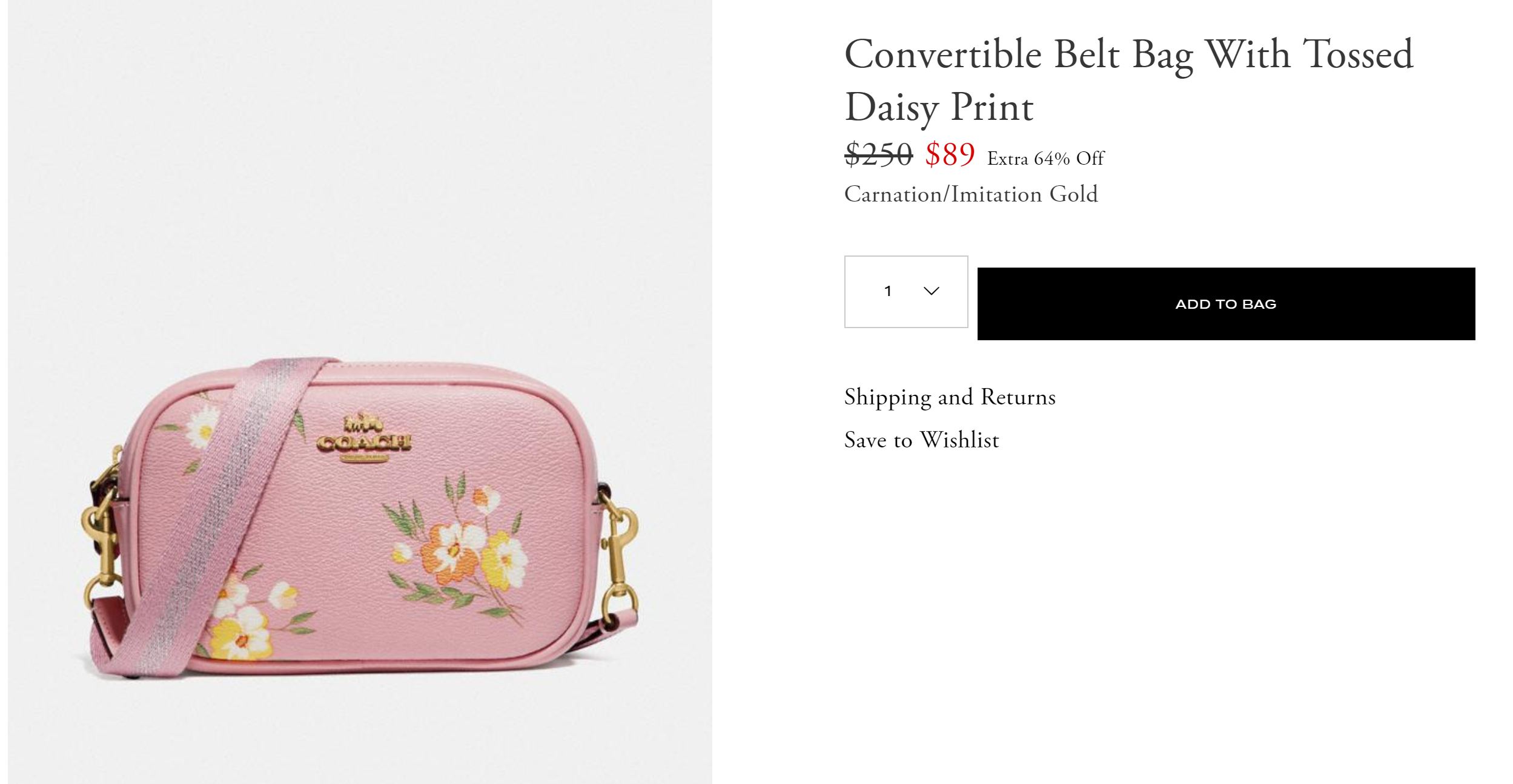Click the right gold clasp hardware
The image size is (1513, 784).
[619, 551]
